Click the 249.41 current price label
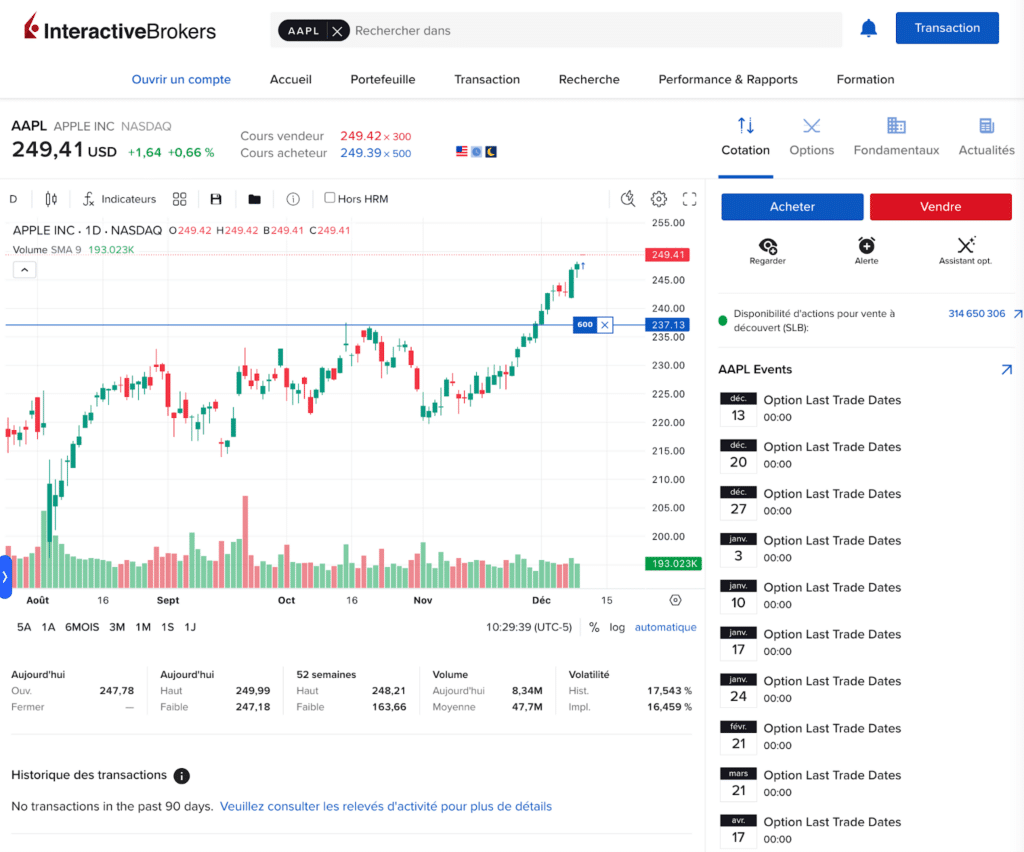The image size is (1024, 852). coord(667,255)
